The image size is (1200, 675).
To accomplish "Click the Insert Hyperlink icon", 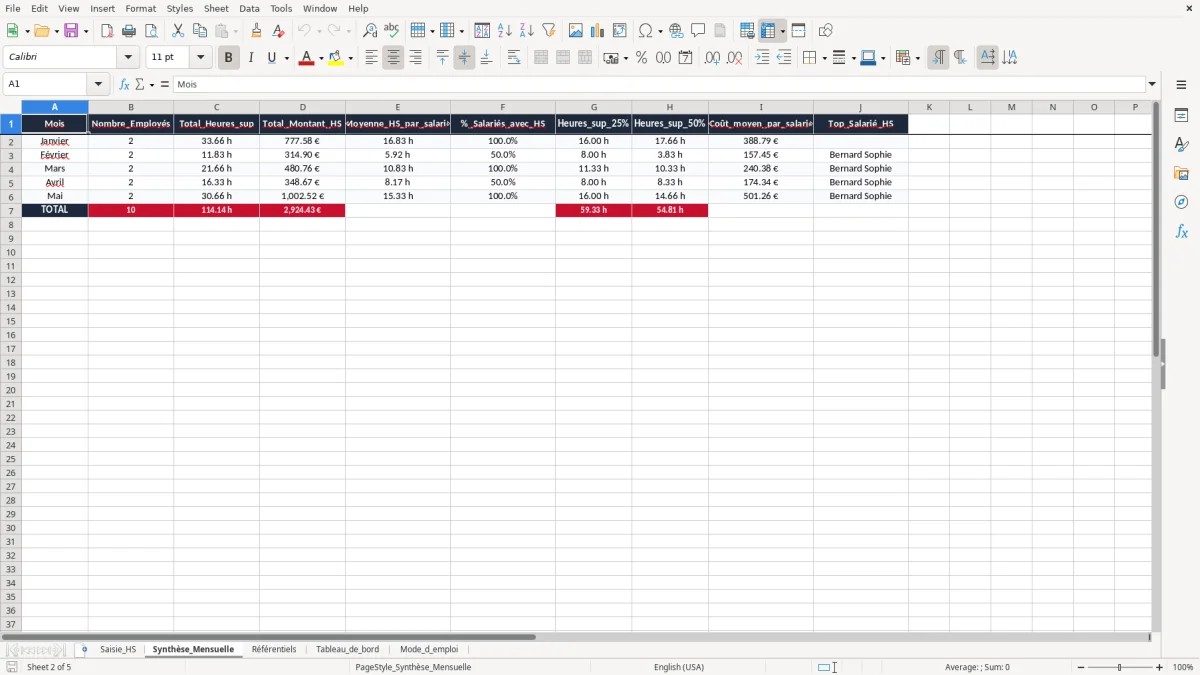I will click(676, 31).
